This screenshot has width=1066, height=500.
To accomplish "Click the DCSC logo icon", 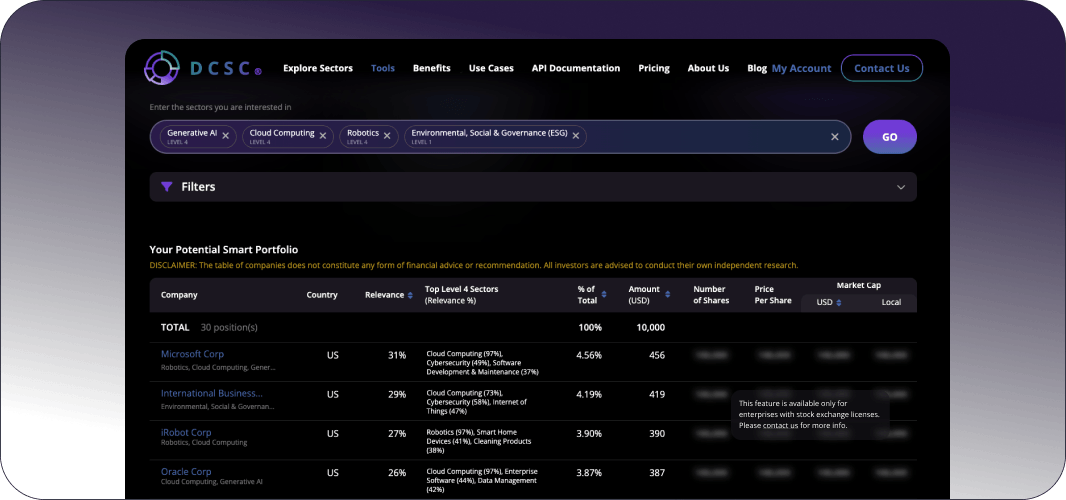I will [161, 68].
